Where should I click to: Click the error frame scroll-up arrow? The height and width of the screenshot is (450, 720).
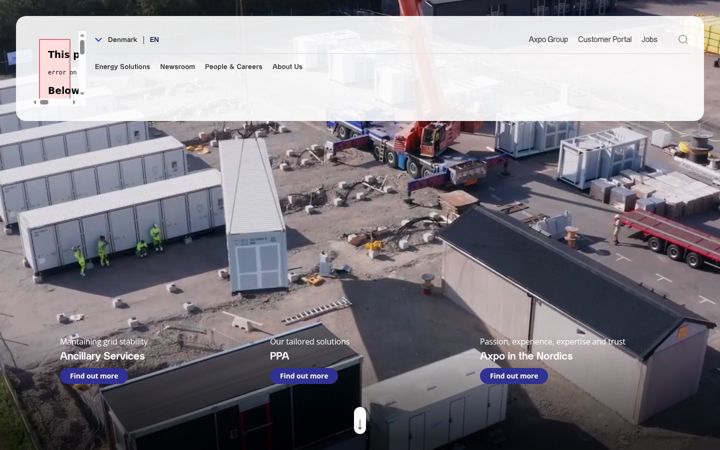[82, 36]
